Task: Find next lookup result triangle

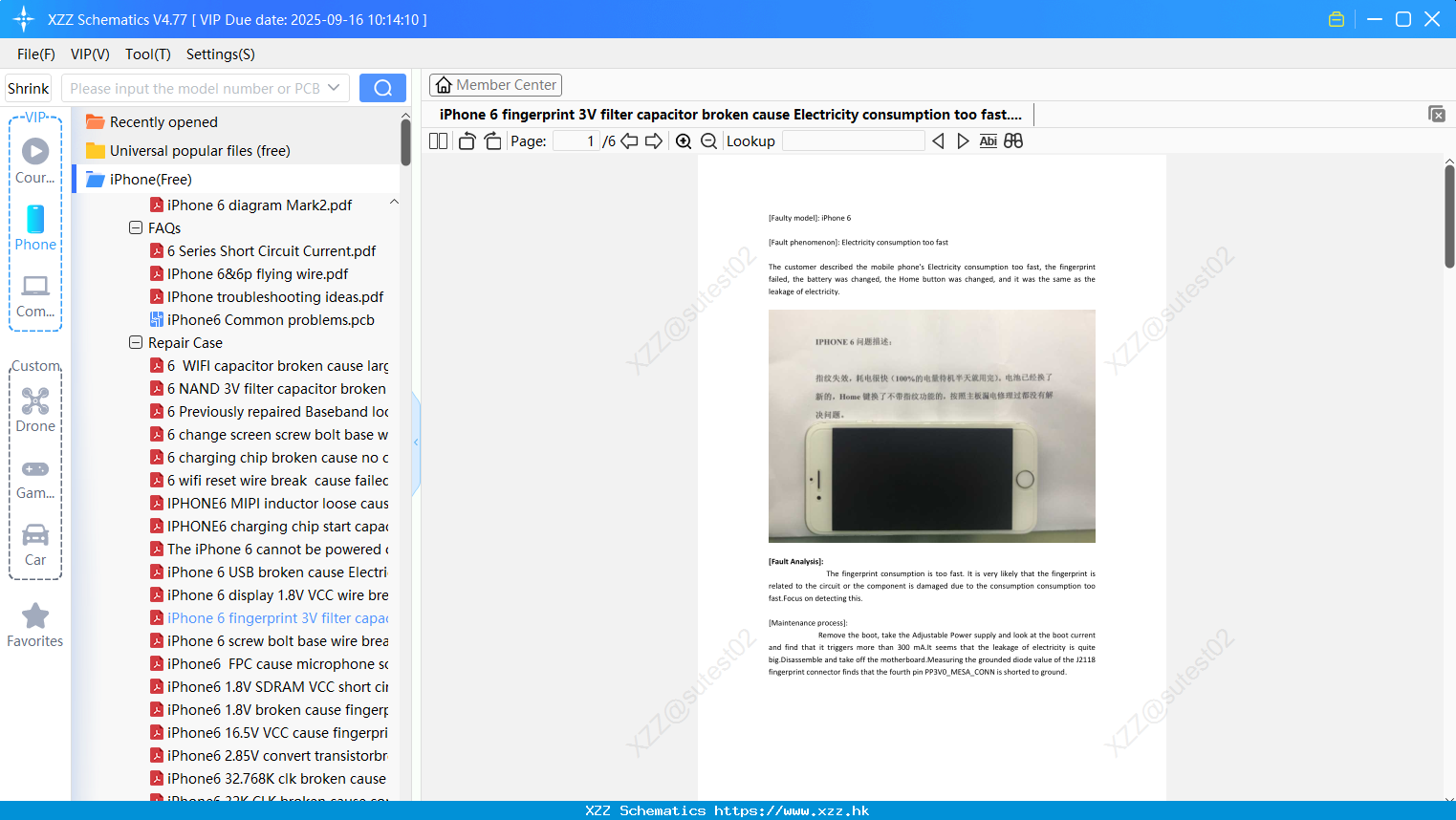Action: point(963,141)
